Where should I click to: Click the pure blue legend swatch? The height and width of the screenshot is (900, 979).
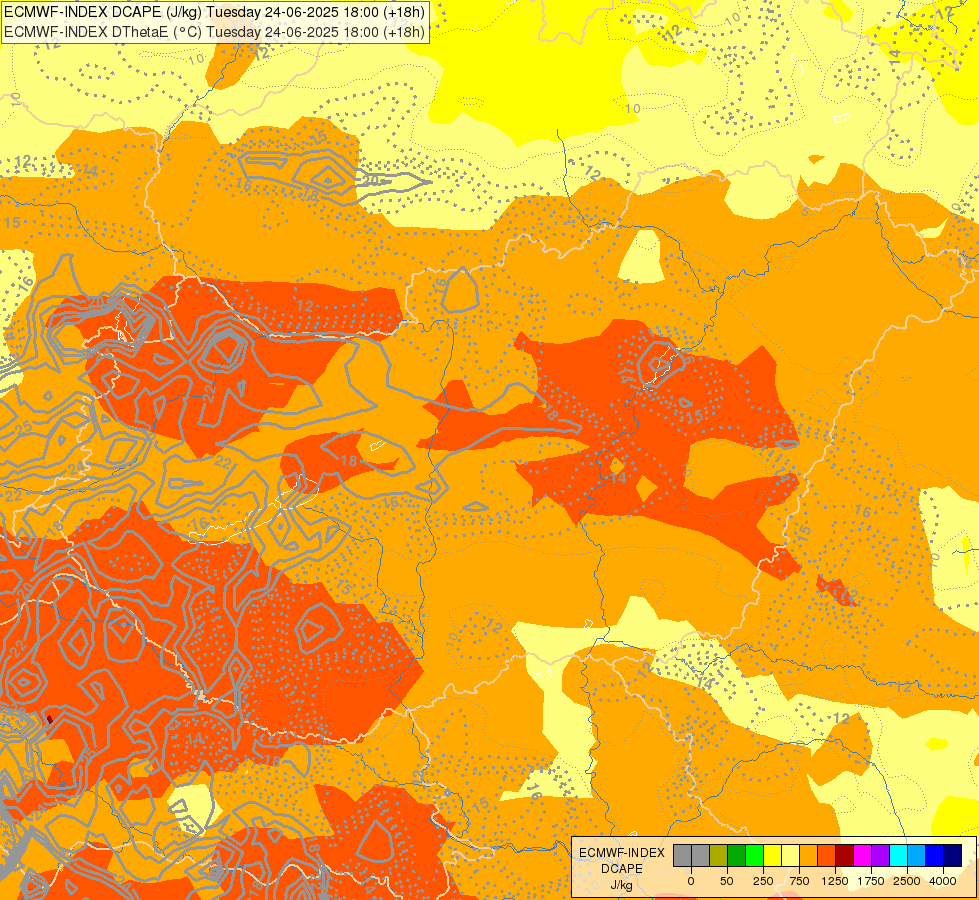934,855
